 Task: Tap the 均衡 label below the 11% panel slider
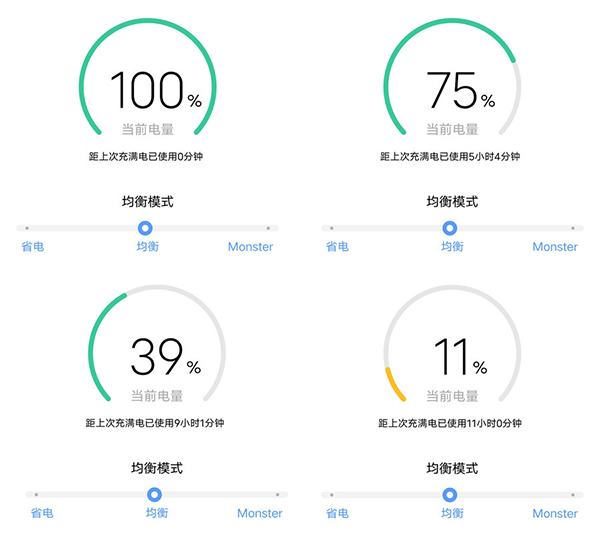tap(452, 513)
